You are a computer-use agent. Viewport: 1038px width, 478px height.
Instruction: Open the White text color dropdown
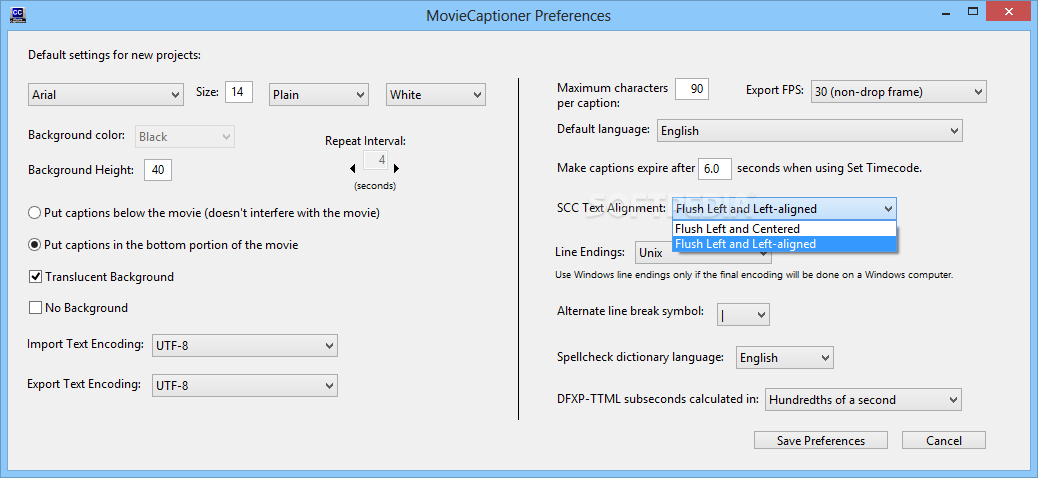pyautogui.click(x=436, y=95)
